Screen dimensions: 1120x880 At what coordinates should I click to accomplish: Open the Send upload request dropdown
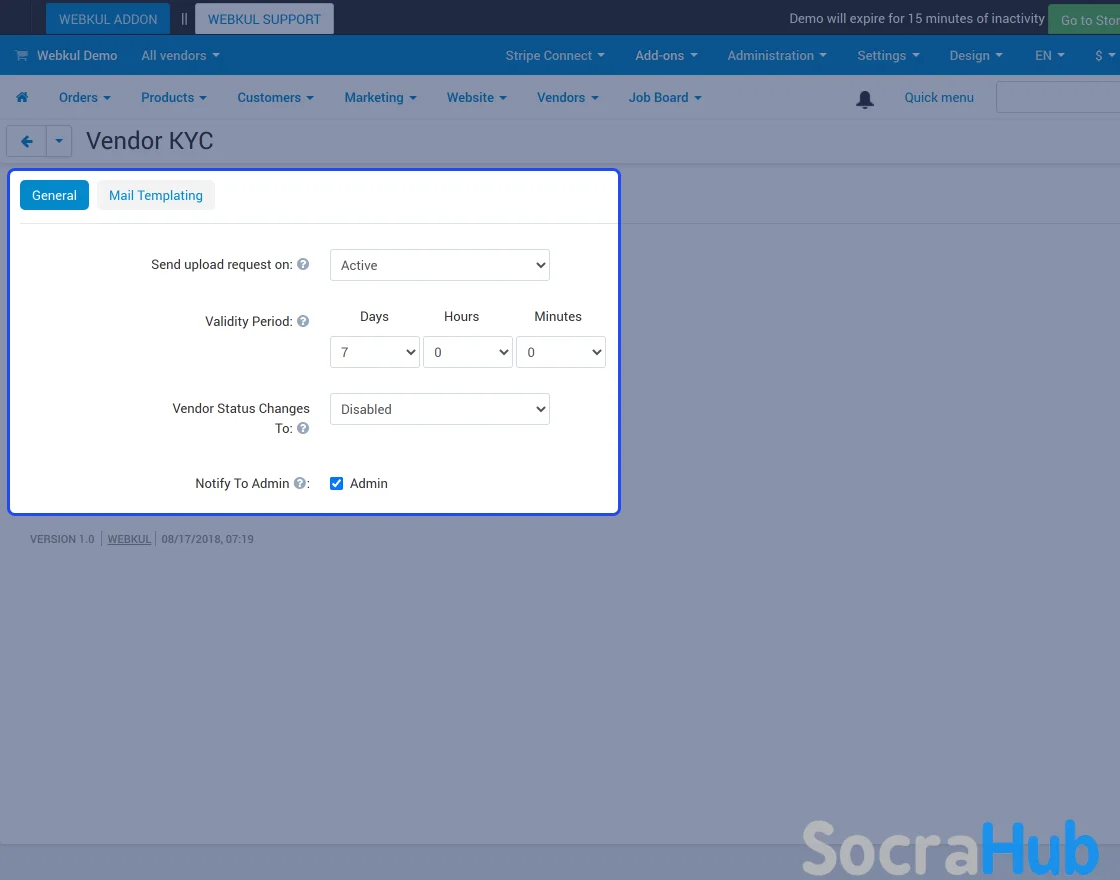(x=440, y=265)
